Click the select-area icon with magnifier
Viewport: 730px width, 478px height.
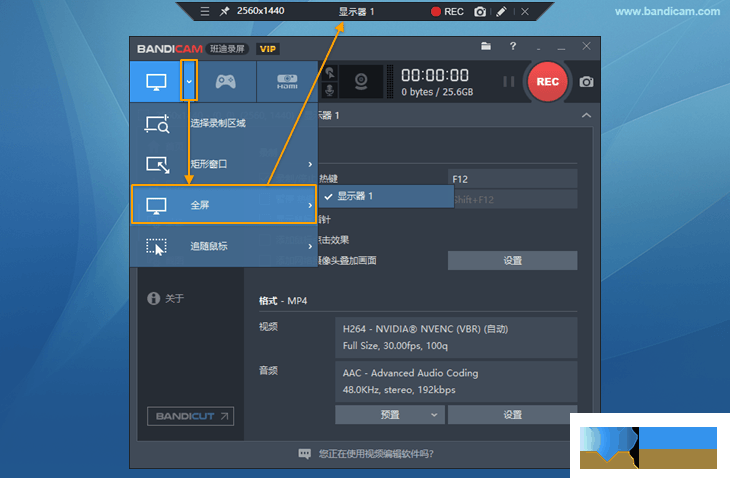[157, 124]
